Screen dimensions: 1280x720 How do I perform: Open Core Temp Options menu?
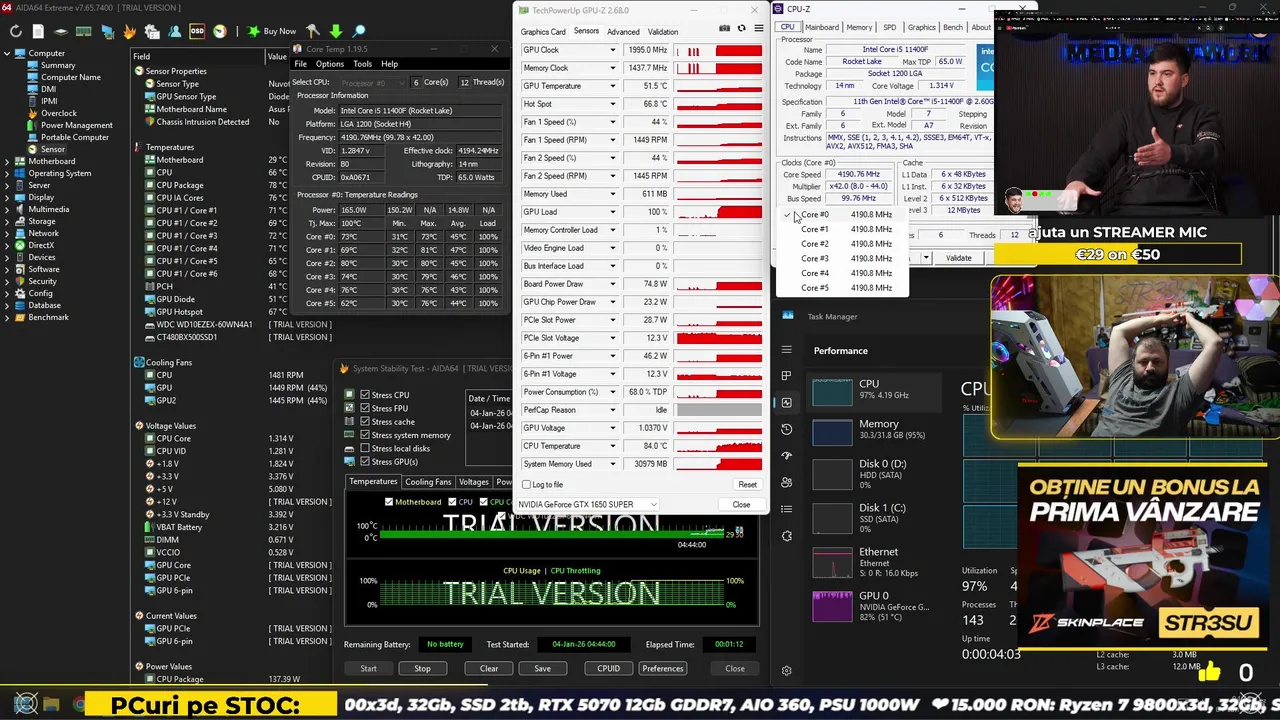[x=329, y=64]
